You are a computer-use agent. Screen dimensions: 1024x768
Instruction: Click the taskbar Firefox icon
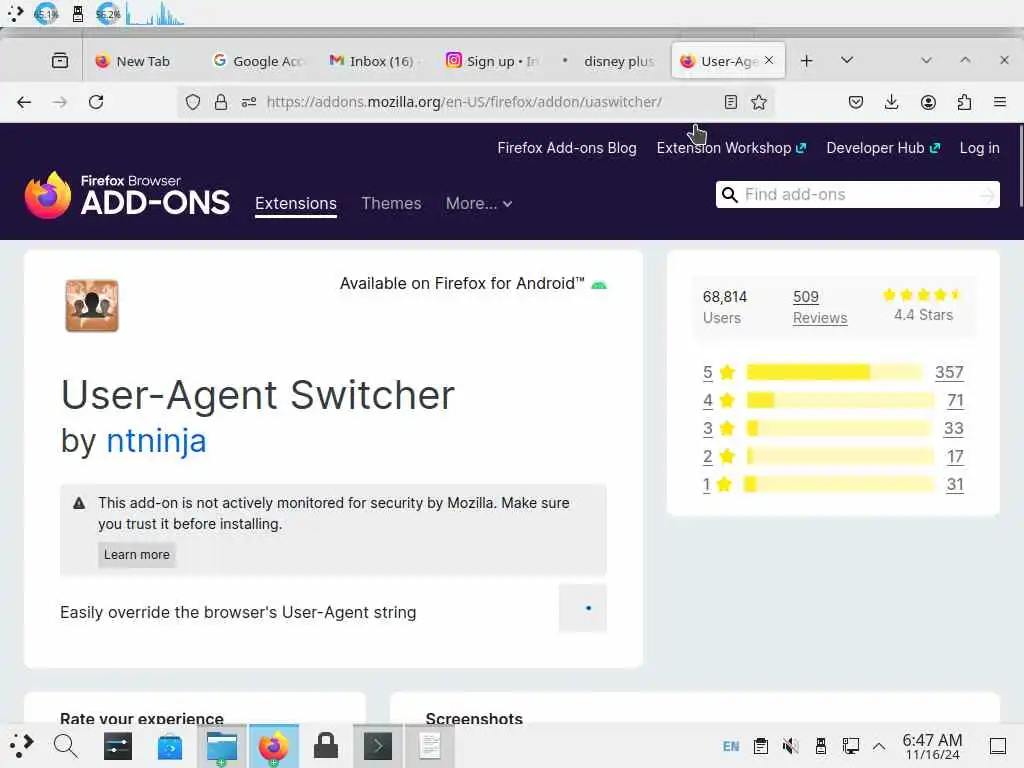(x=274, y=746)
